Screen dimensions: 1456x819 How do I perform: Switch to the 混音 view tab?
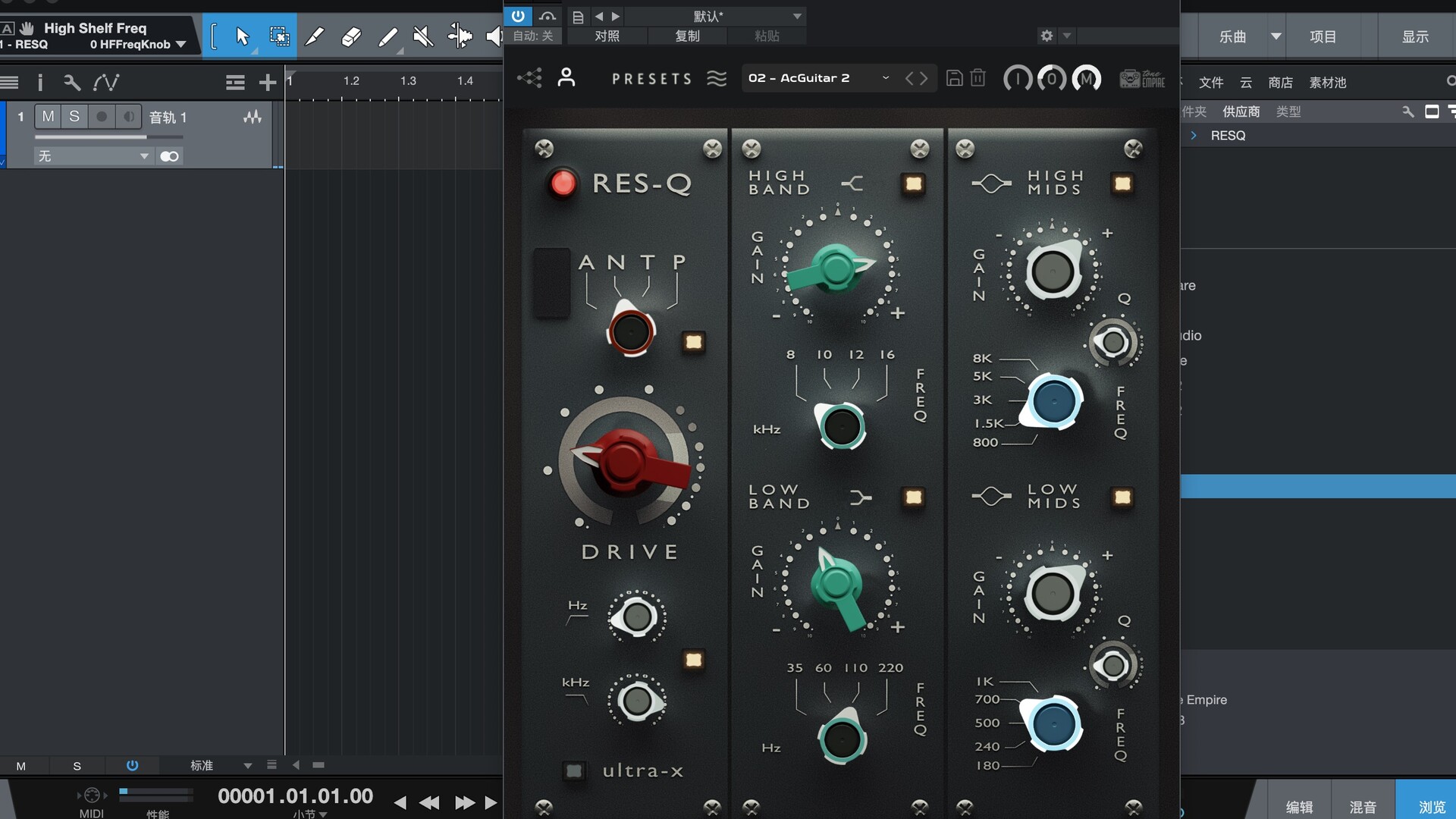pos(1363,807)
